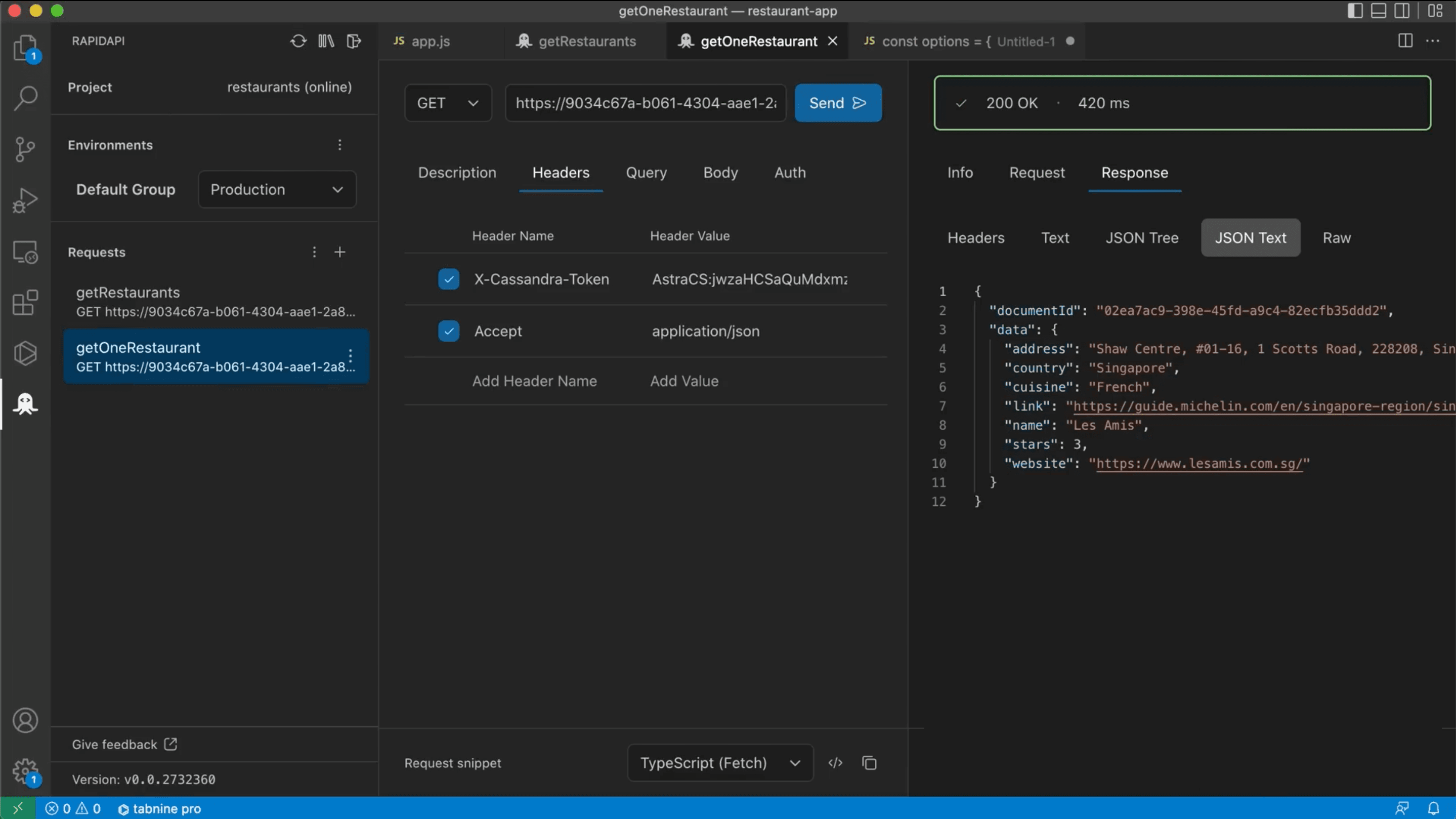Open editor more actions ellipsis
Screen dimensions: 1456x819
pos(1433,40)
